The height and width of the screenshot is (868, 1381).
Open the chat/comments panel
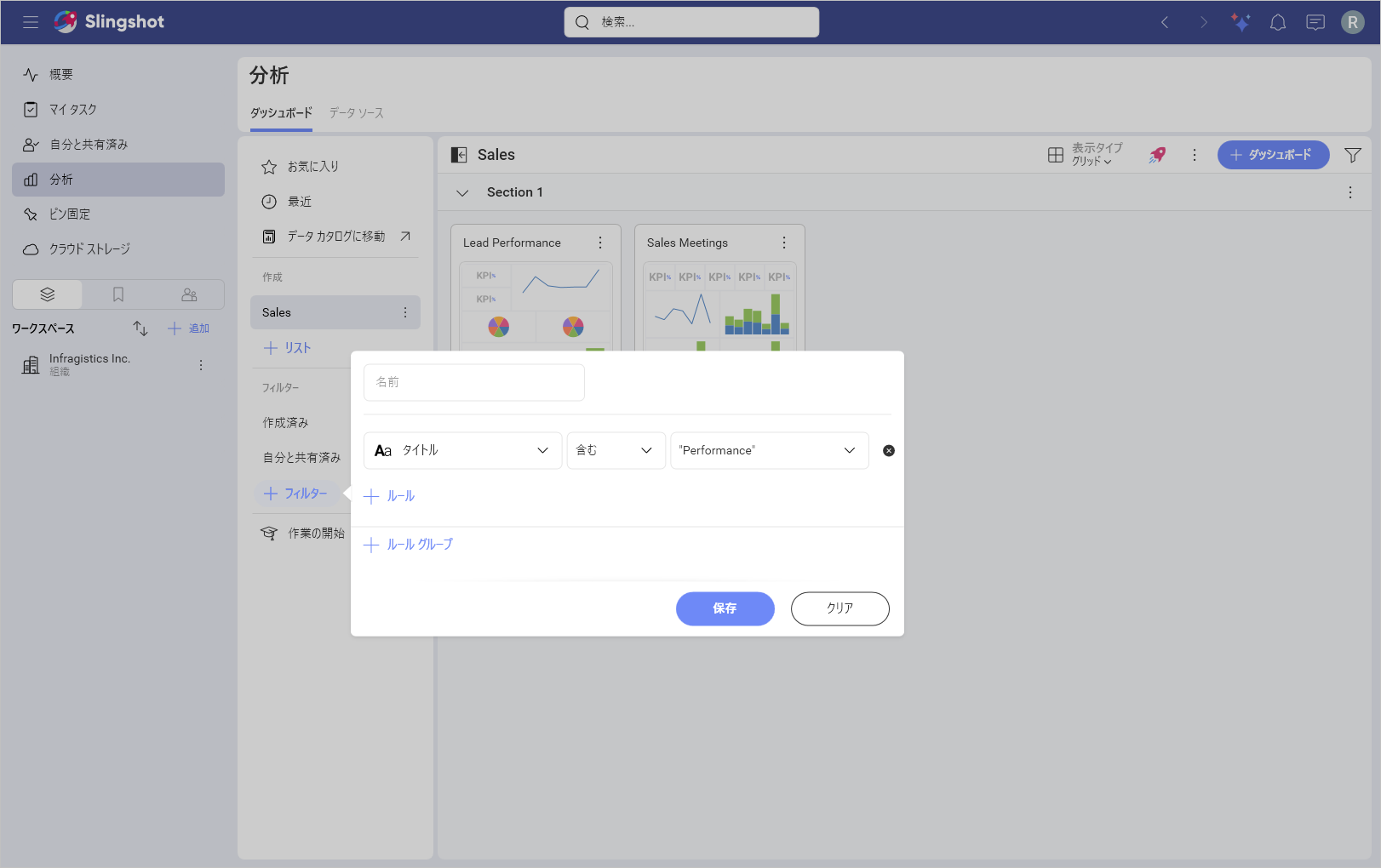pos(1315,22)
